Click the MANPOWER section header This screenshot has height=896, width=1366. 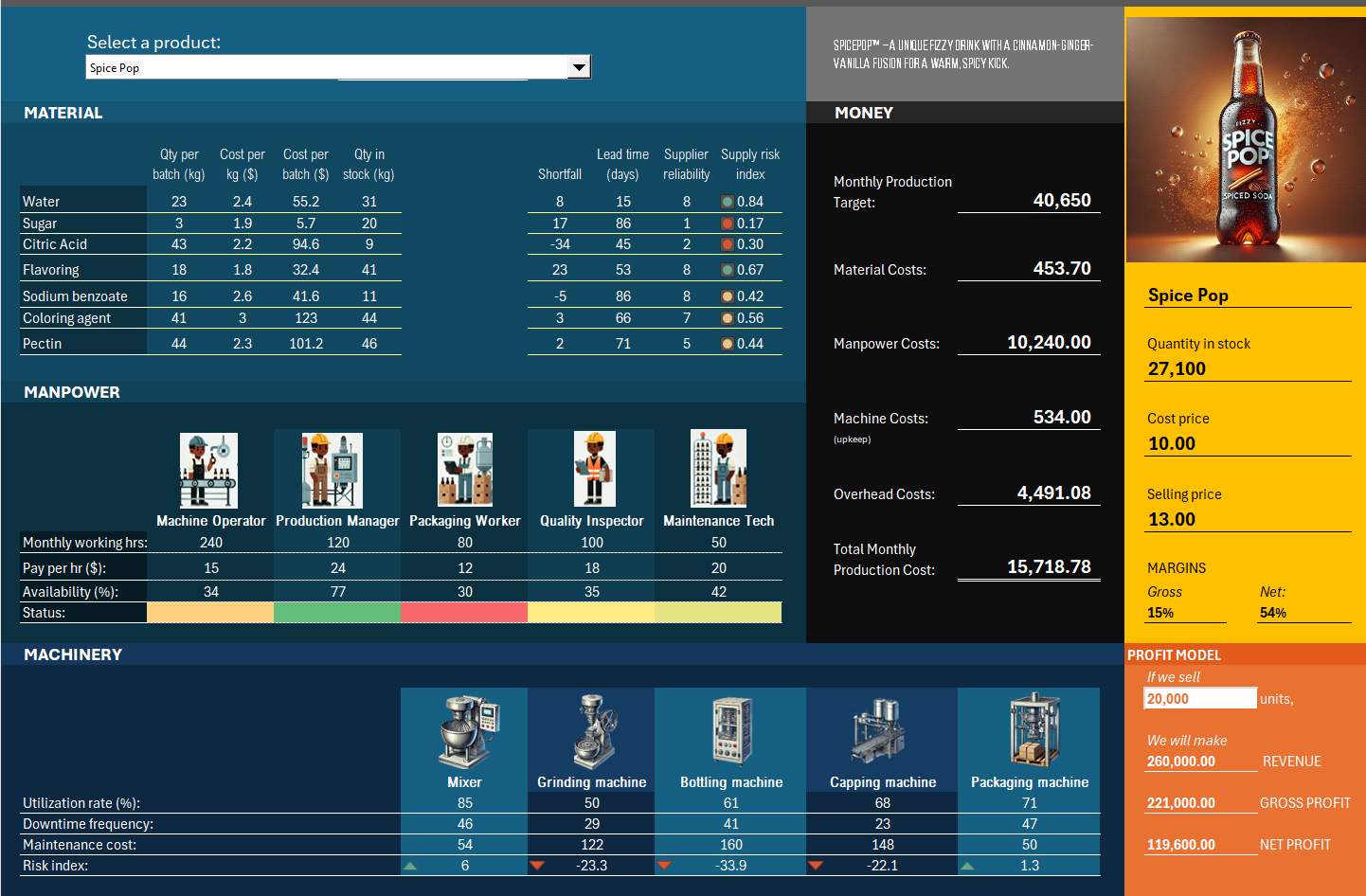click(x=72, y=392)
